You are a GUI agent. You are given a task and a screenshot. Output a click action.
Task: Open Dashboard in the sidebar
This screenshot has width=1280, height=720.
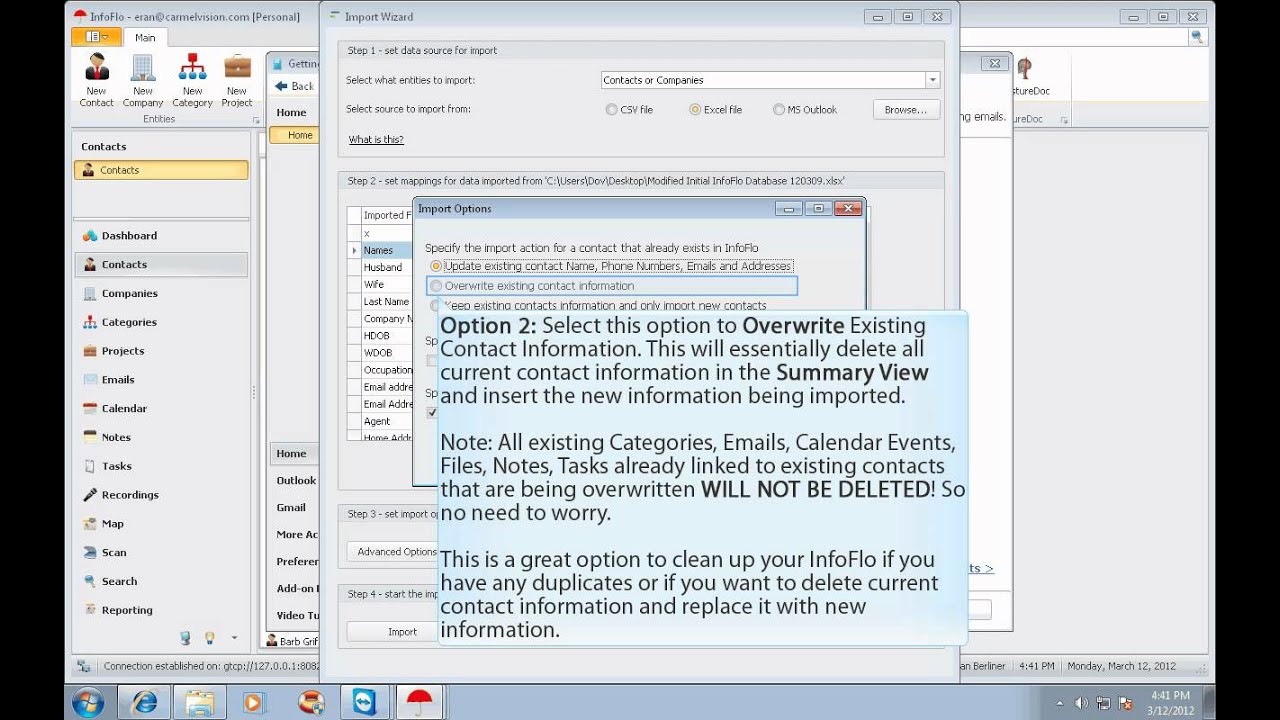tap(129, 236)
